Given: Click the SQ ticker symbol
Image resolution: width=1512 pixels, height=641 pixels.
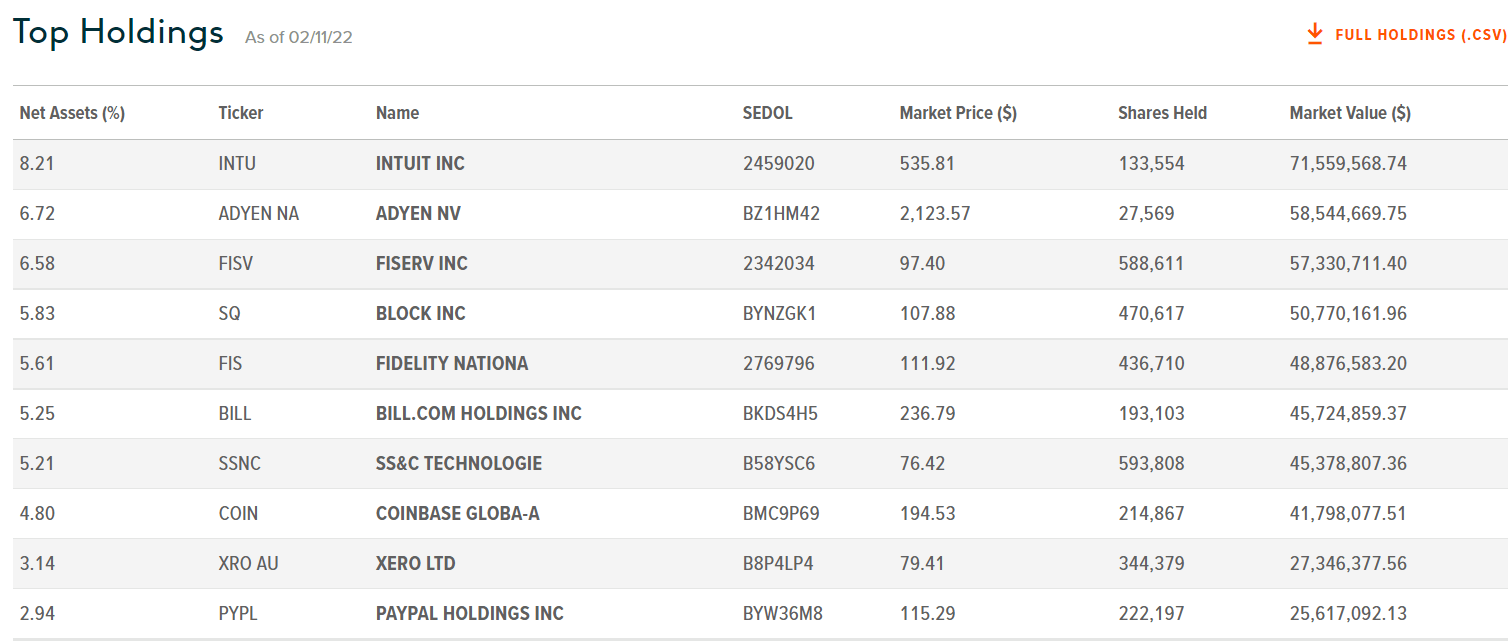Looking at the screenshot, I should tap(229, 313).
